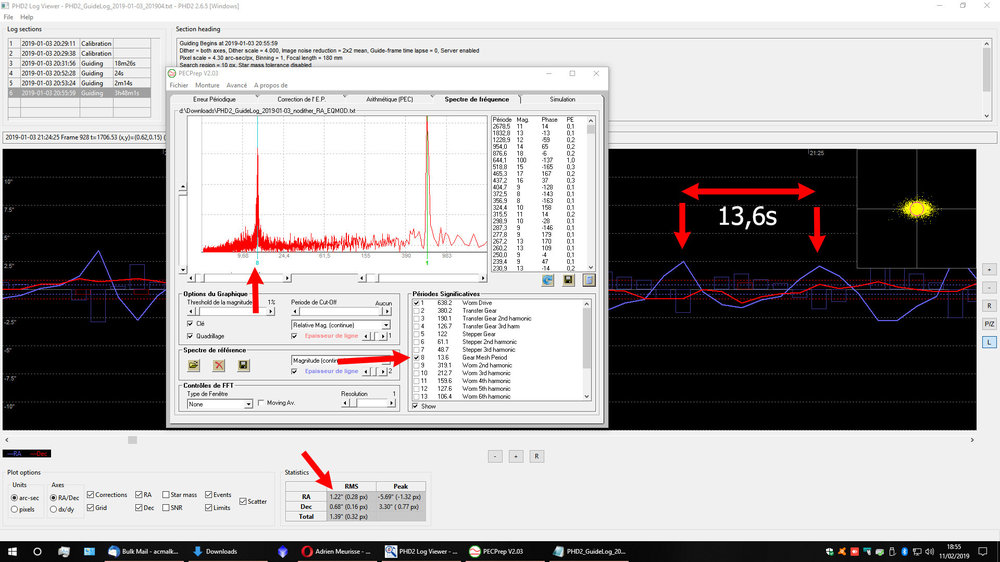Toggle the Clé checkbox
The height and width of the screenshot is (562, 1000).
point(190,323)
